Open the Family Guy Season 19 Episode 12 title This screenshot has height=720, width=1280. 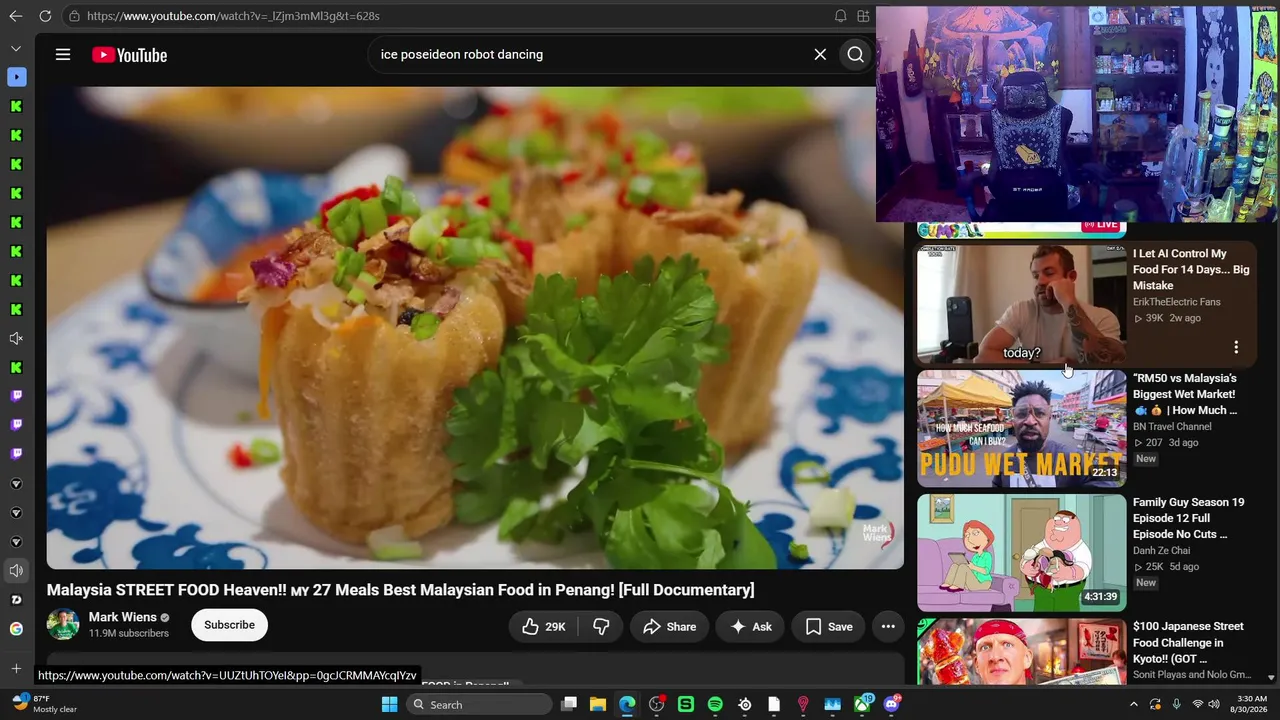tap(1189, 518)
